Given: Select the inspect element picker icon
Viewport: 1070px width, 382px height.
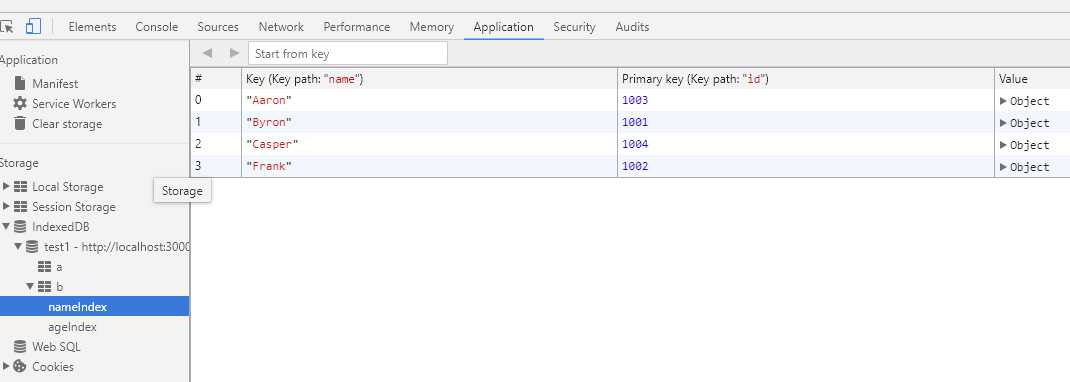Looking at the screenshot, I should [6, 27].
